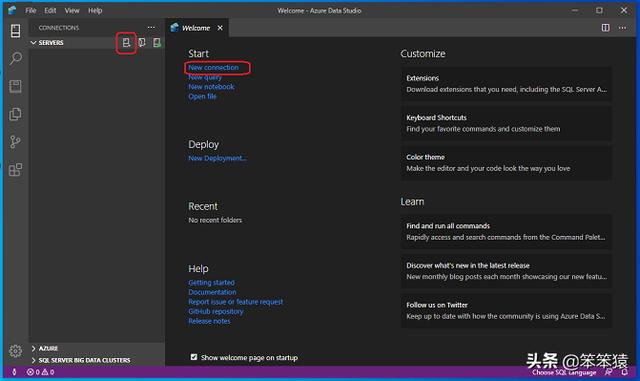Click the errors and warnings status indicator
640x381 pixels.
coord(40,372)
